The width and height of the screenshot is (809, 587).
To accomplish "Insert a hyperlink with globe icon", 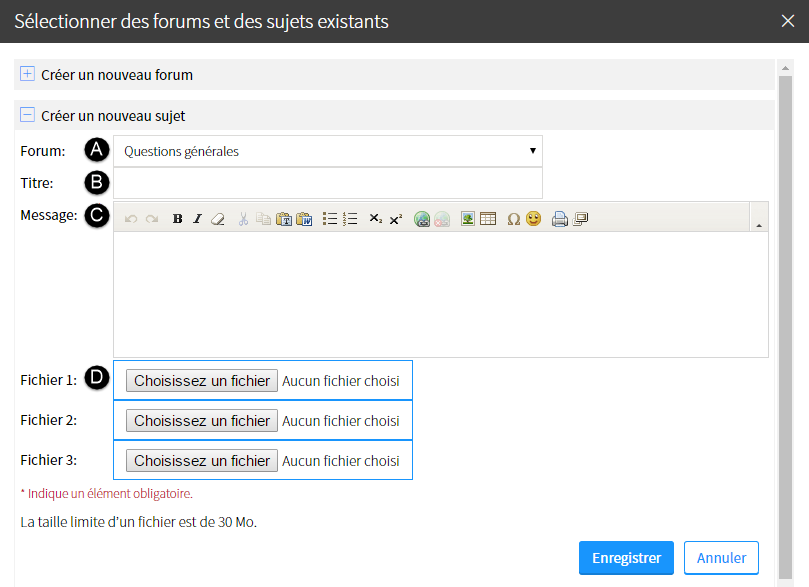I will click(422, 219).
